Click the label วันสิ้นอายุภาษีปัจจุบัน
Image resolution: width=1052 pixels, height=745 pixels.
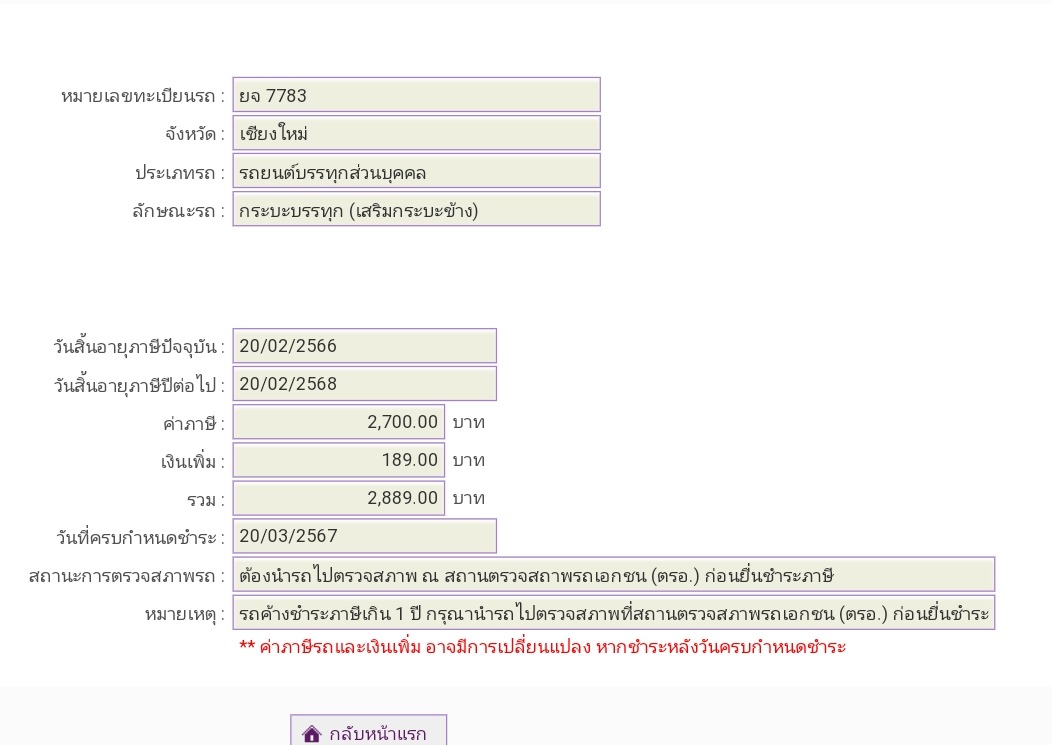point(139,347)
